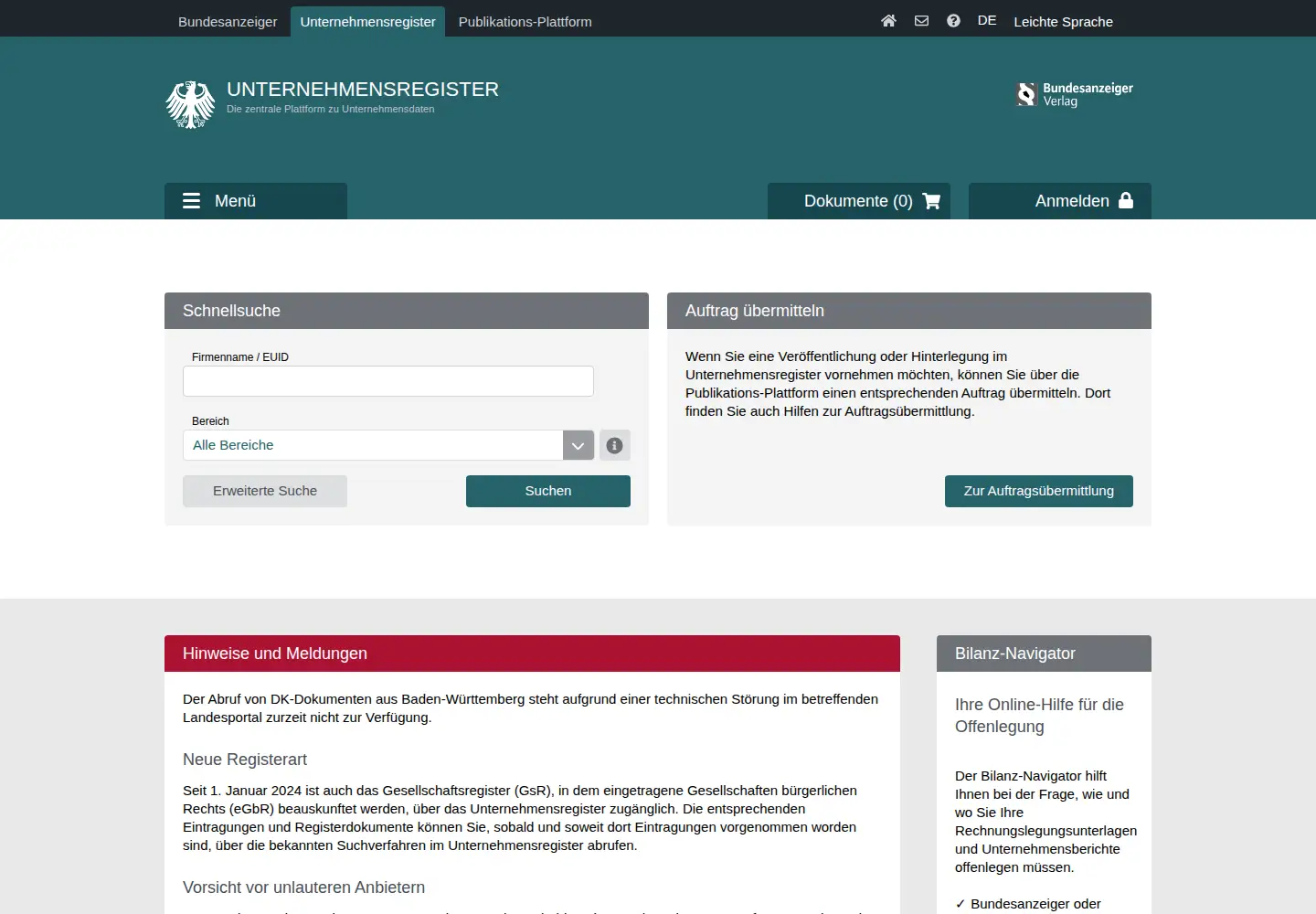Open Dokumente (0) cart
1316x914 pixels.
coord(859,201)
